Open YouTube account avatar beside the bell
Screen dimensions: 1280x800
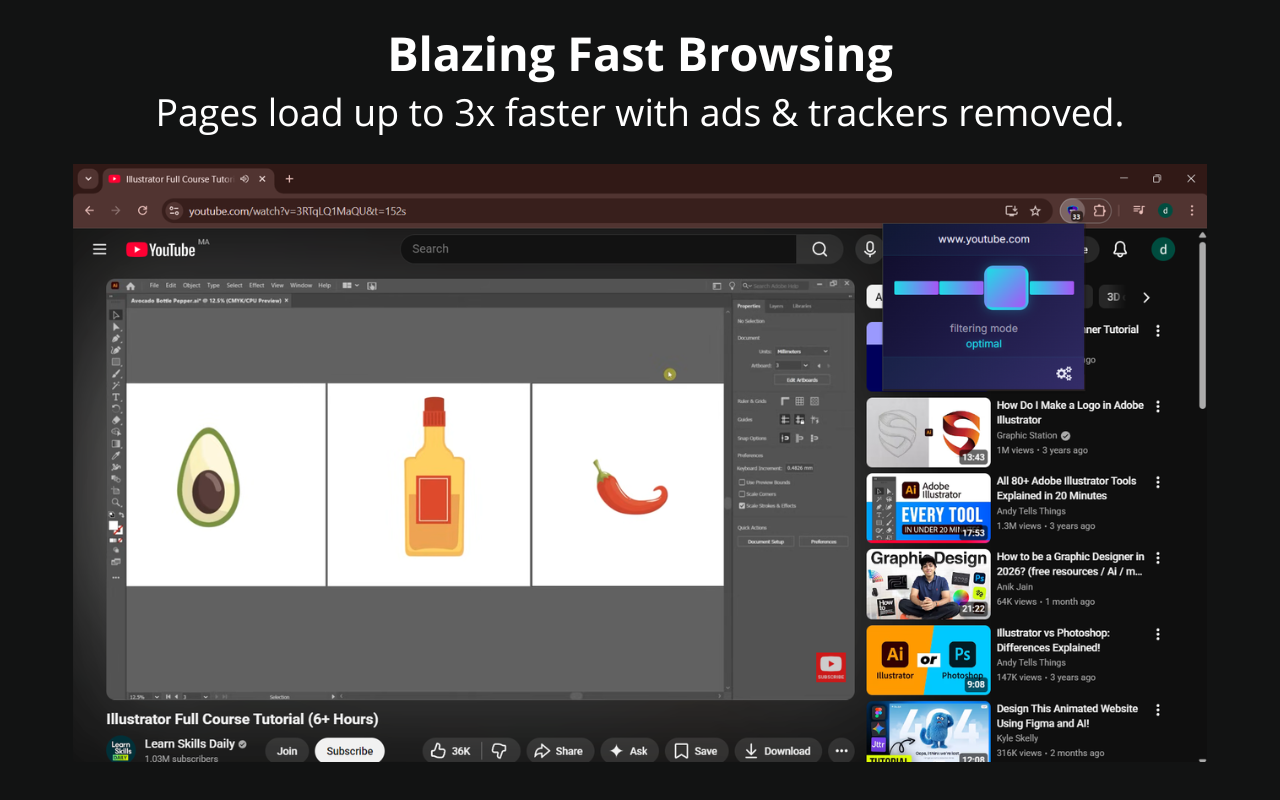tap(1163, 249)
